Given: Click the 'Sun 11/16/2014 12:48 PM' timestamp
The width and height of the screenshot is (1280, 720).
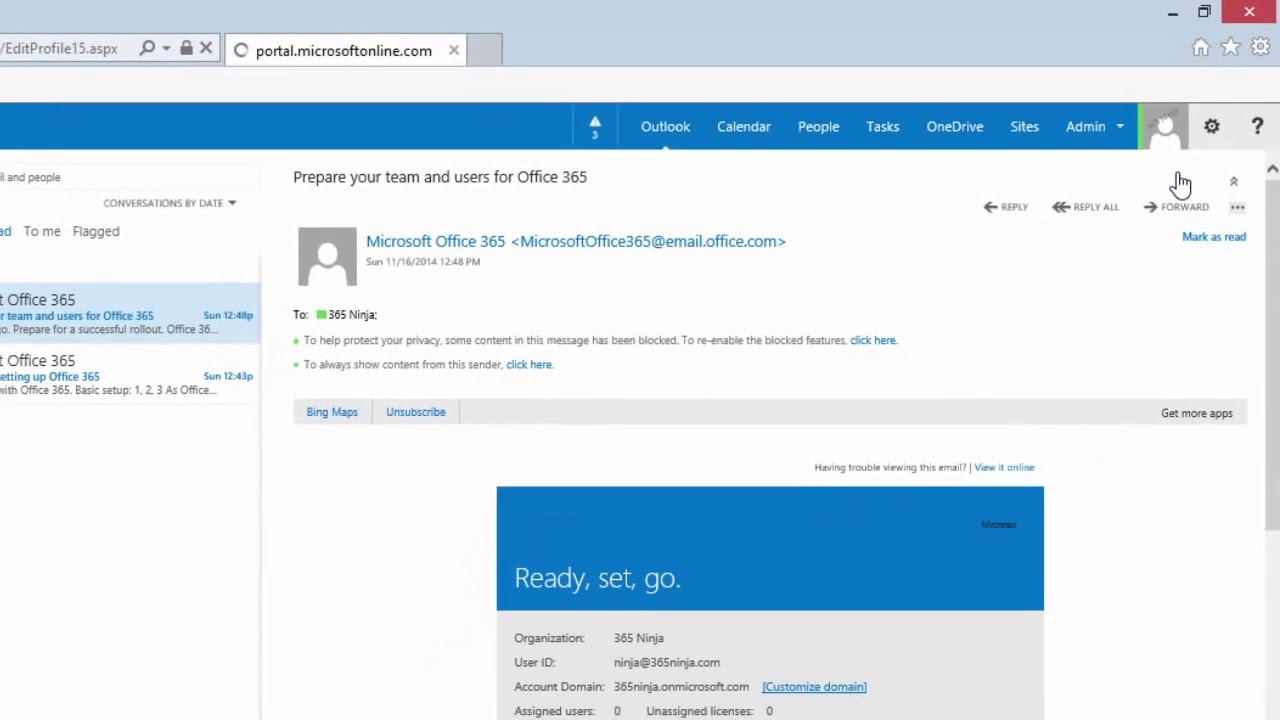Looking at the screenshot, I should pos(423,262).
